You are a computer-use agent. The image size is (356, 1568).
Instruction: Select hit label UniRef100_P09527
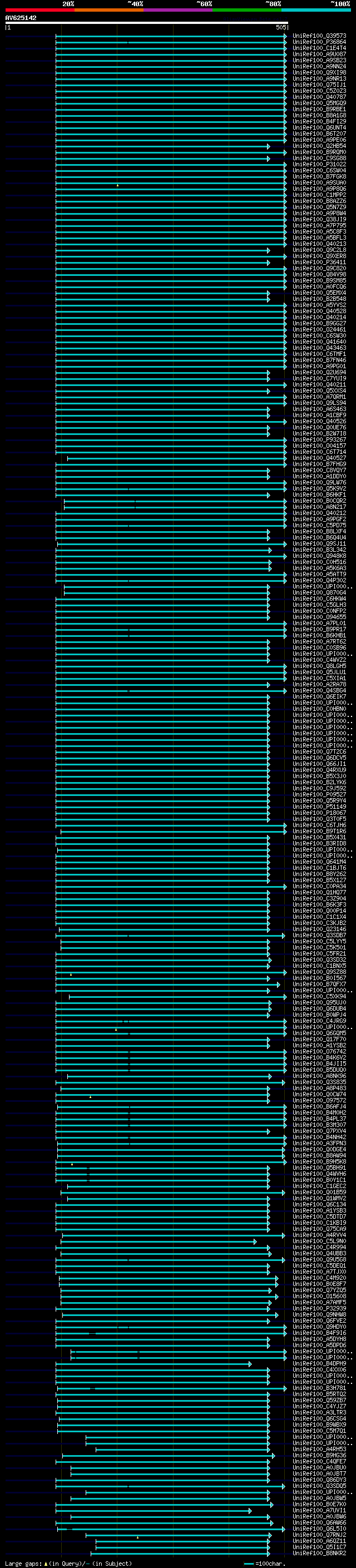(x=319, y=794)
